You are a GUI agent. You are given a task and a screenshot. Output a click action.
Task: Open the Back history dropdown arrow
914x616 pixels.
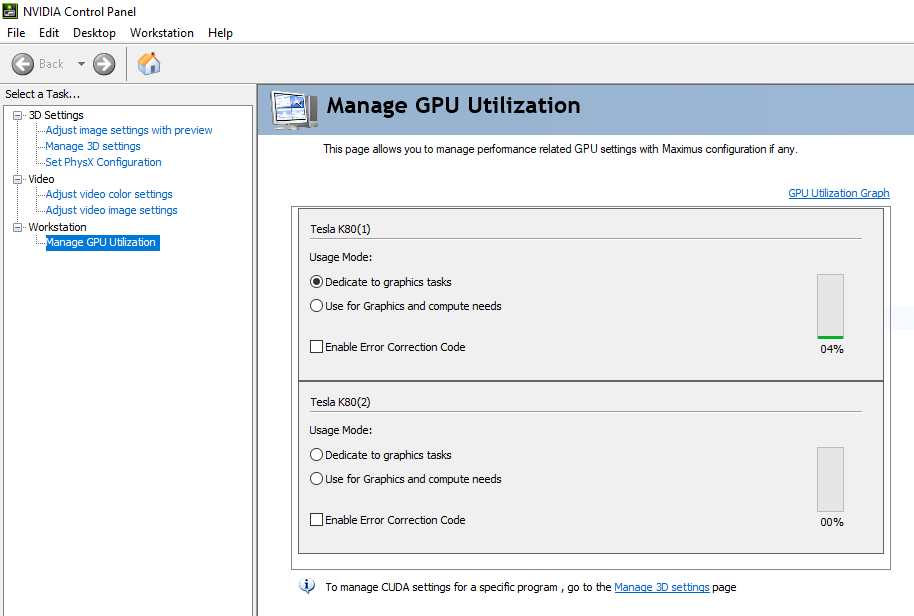coord(81,64)
